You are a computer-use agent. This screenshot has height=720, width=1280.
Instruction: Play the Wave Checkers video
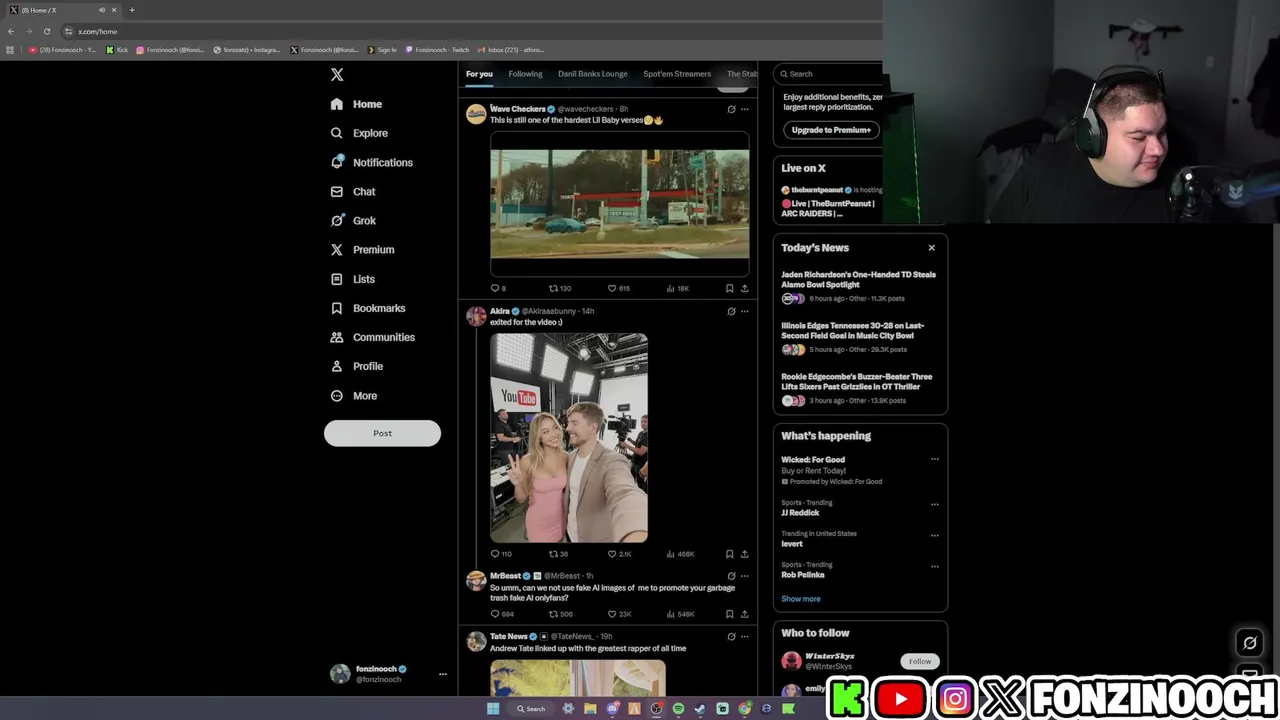(x=619, y=204)
